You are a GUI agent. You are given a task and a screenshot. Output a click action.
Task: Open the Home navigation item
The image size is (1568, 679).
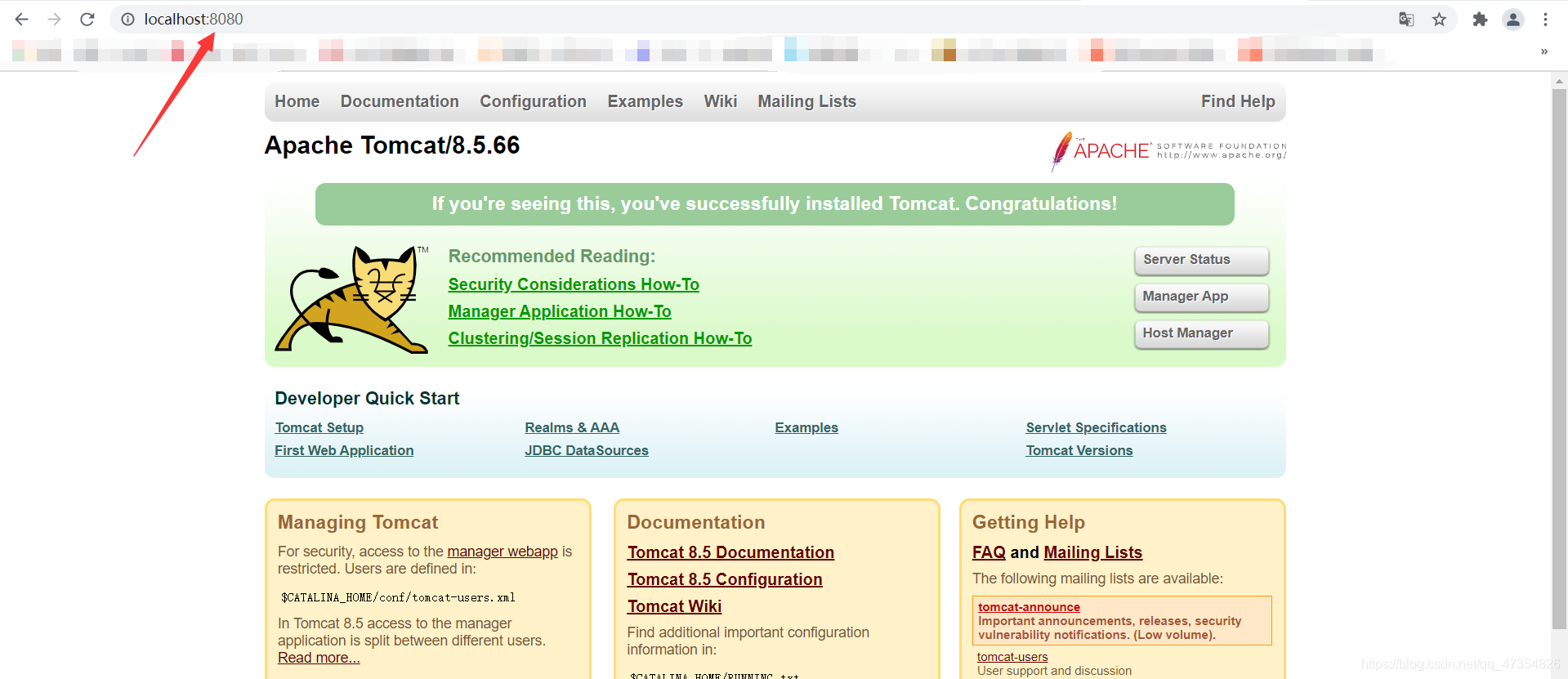point(297,101)
